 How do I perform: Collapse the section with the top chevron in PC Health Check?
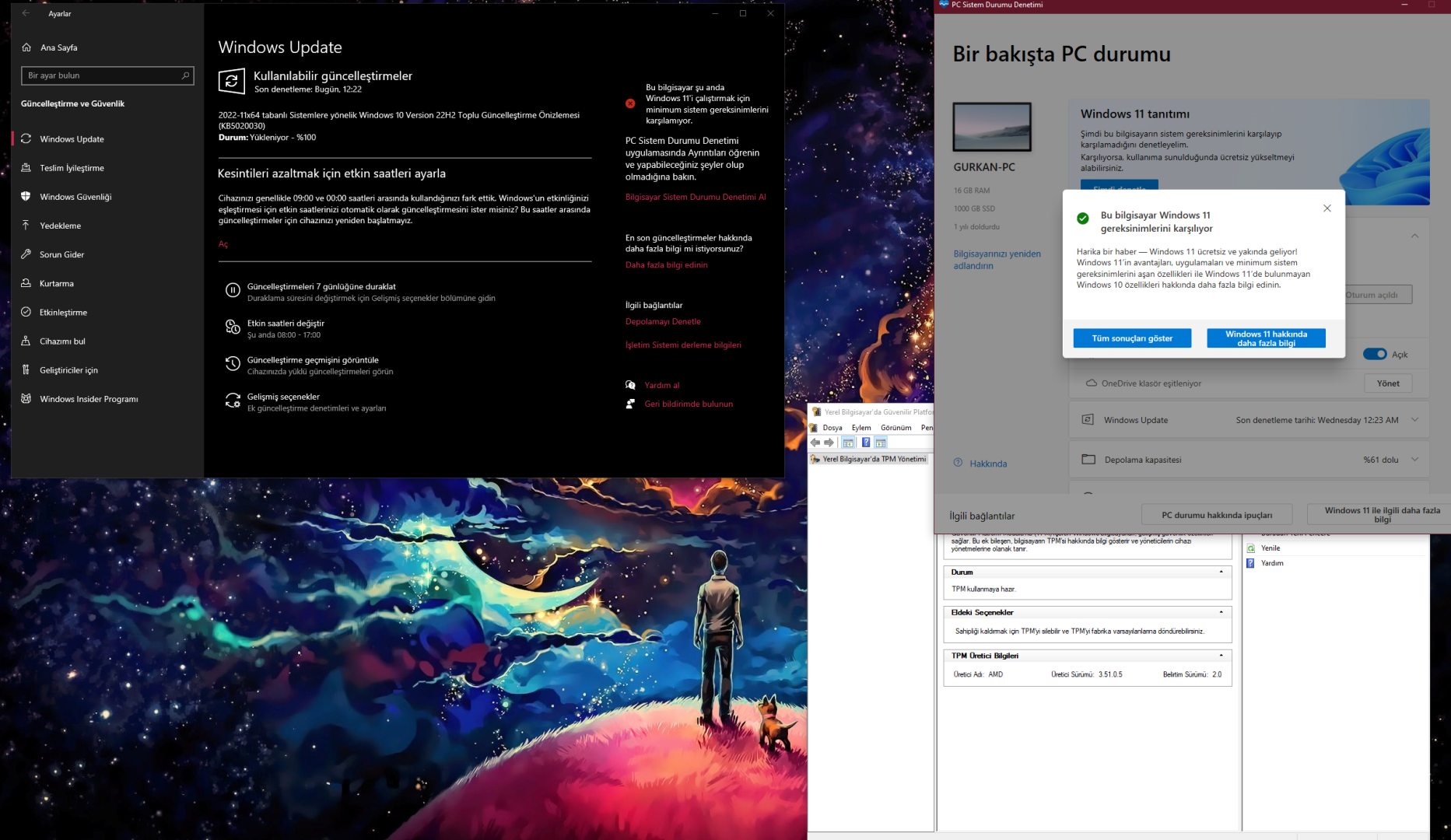(x=1414, y=236)
